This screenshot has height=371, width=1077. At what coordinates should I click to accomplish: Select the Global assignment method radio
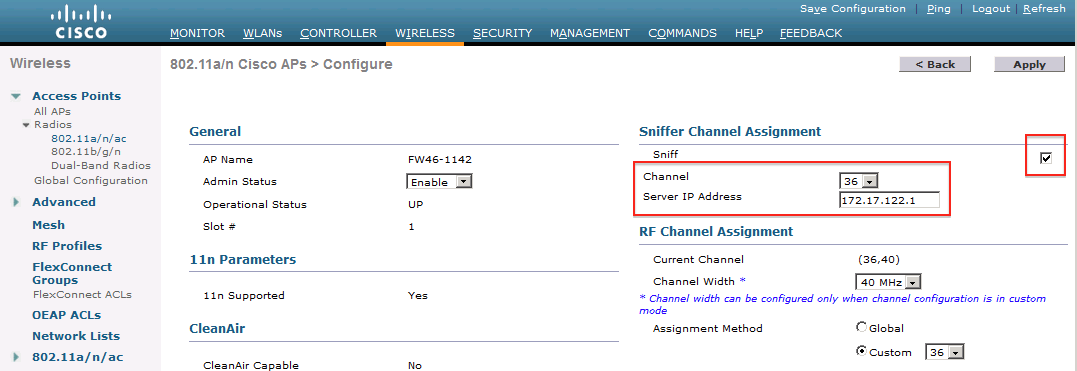pyautogui.click(x=861, y=328)
